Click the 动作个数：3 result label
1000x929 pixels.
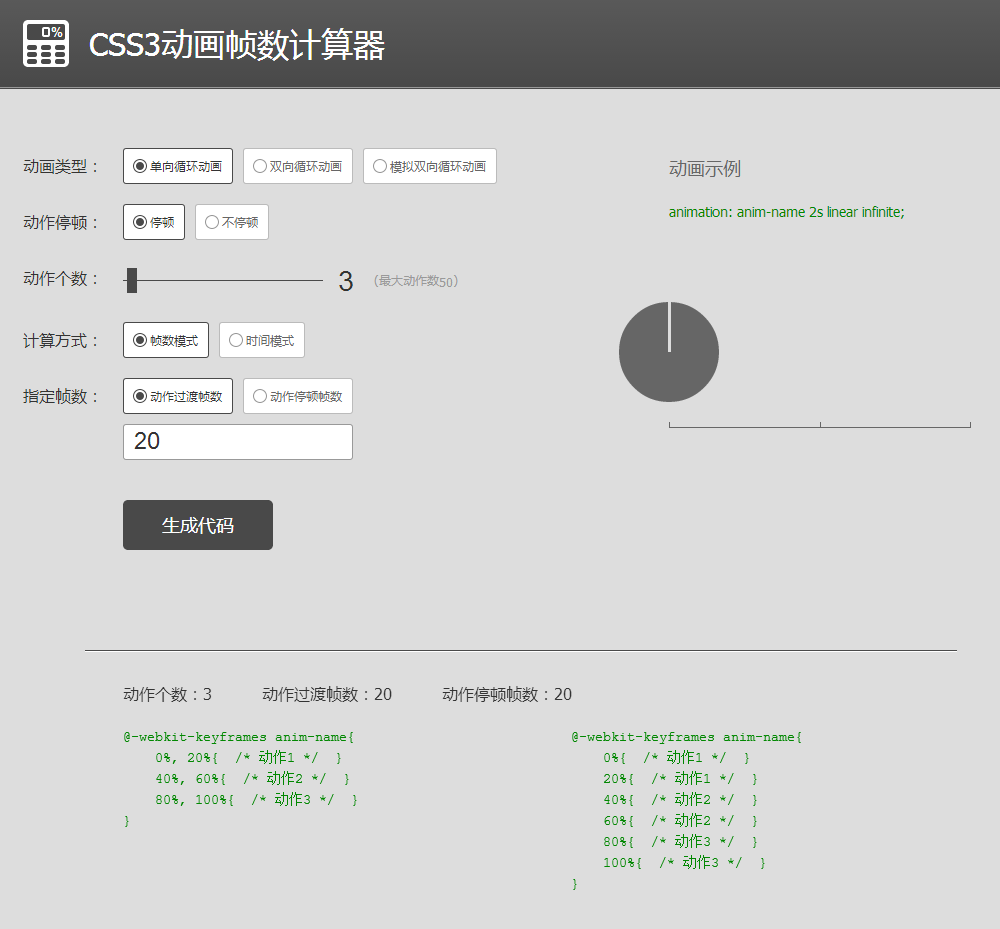167,693
